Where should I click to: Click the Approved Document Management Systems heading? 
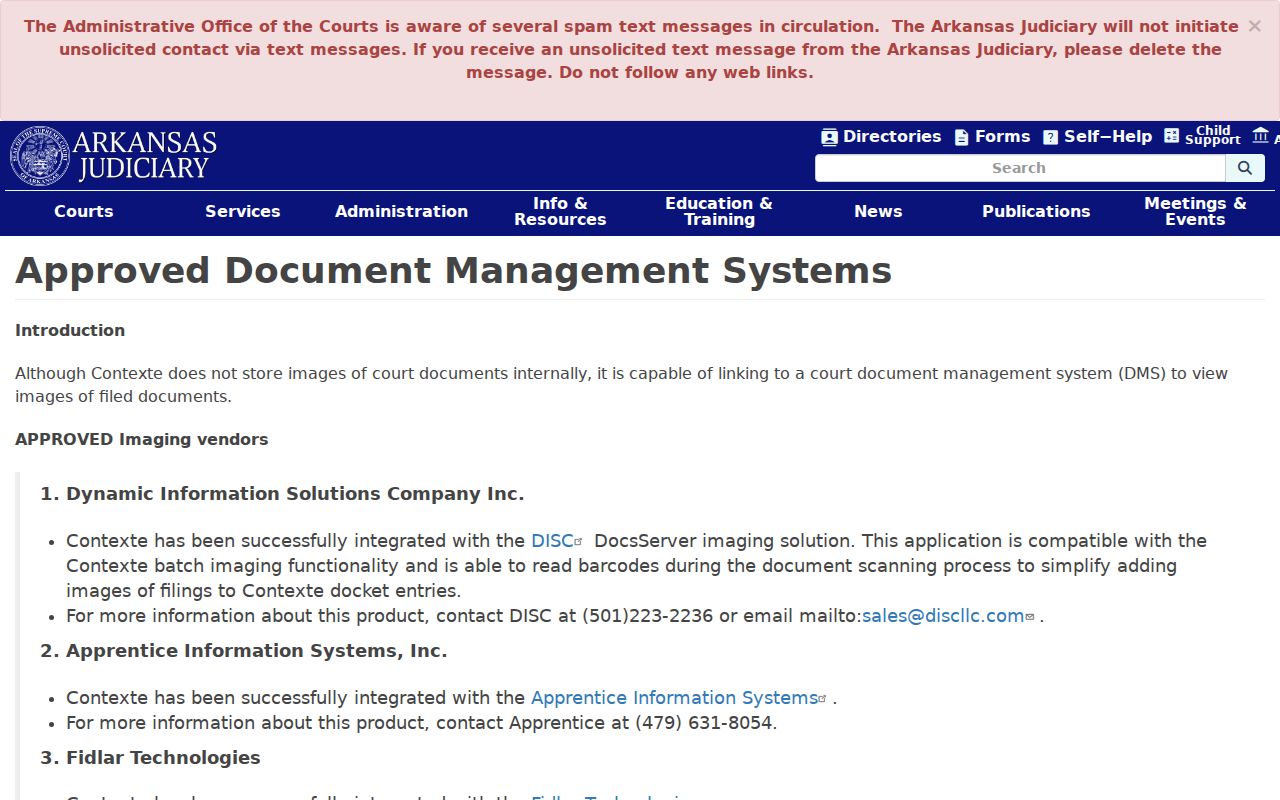[x=453, y=271]
